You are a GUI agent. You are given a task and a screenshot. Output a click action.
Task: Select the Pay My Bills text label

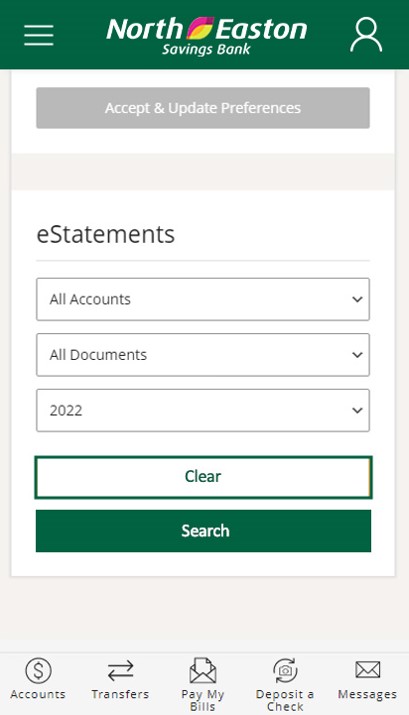coord(202,700)
